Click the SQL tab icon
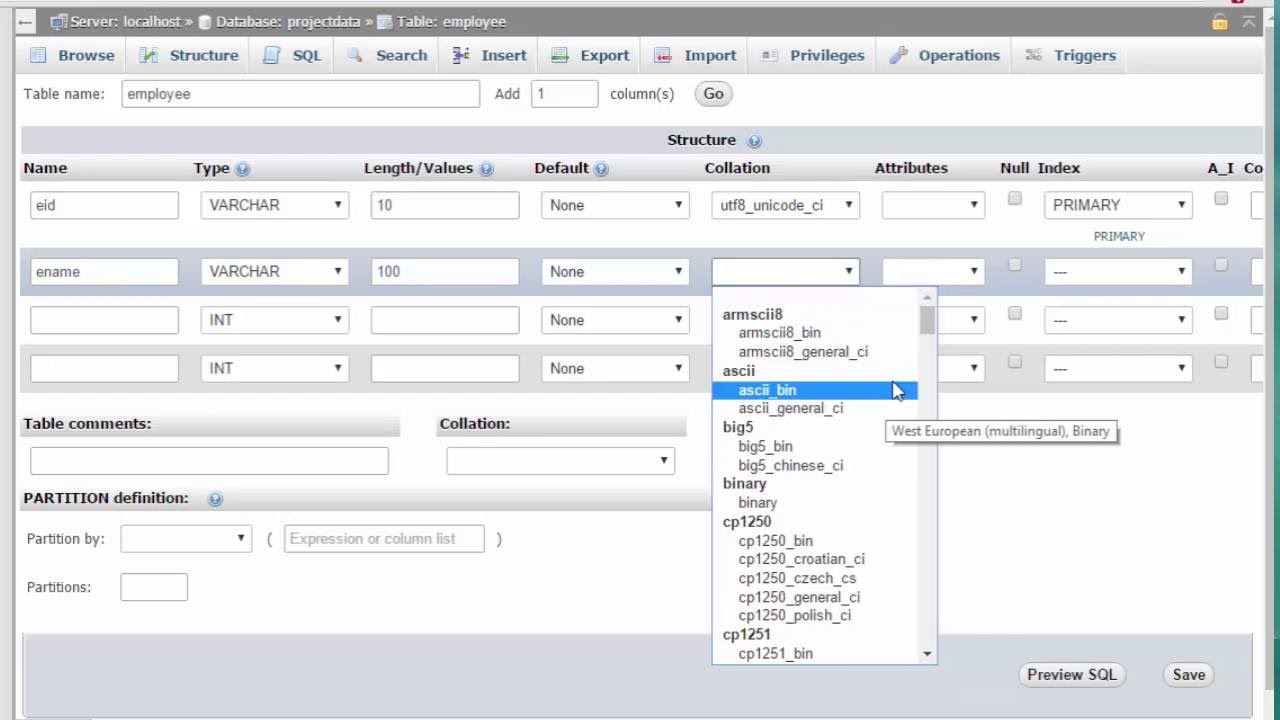This screenshot has height=720, width=1280. pos(272,55)
